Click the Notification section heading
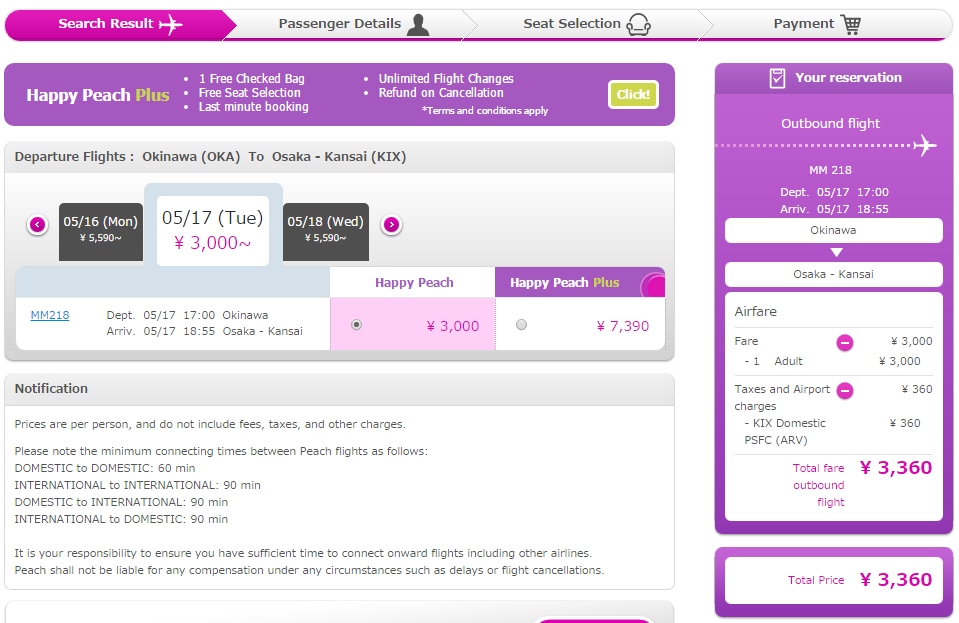Image resolution: width=959 pixels, height=623 pixels. click(51, 389)
